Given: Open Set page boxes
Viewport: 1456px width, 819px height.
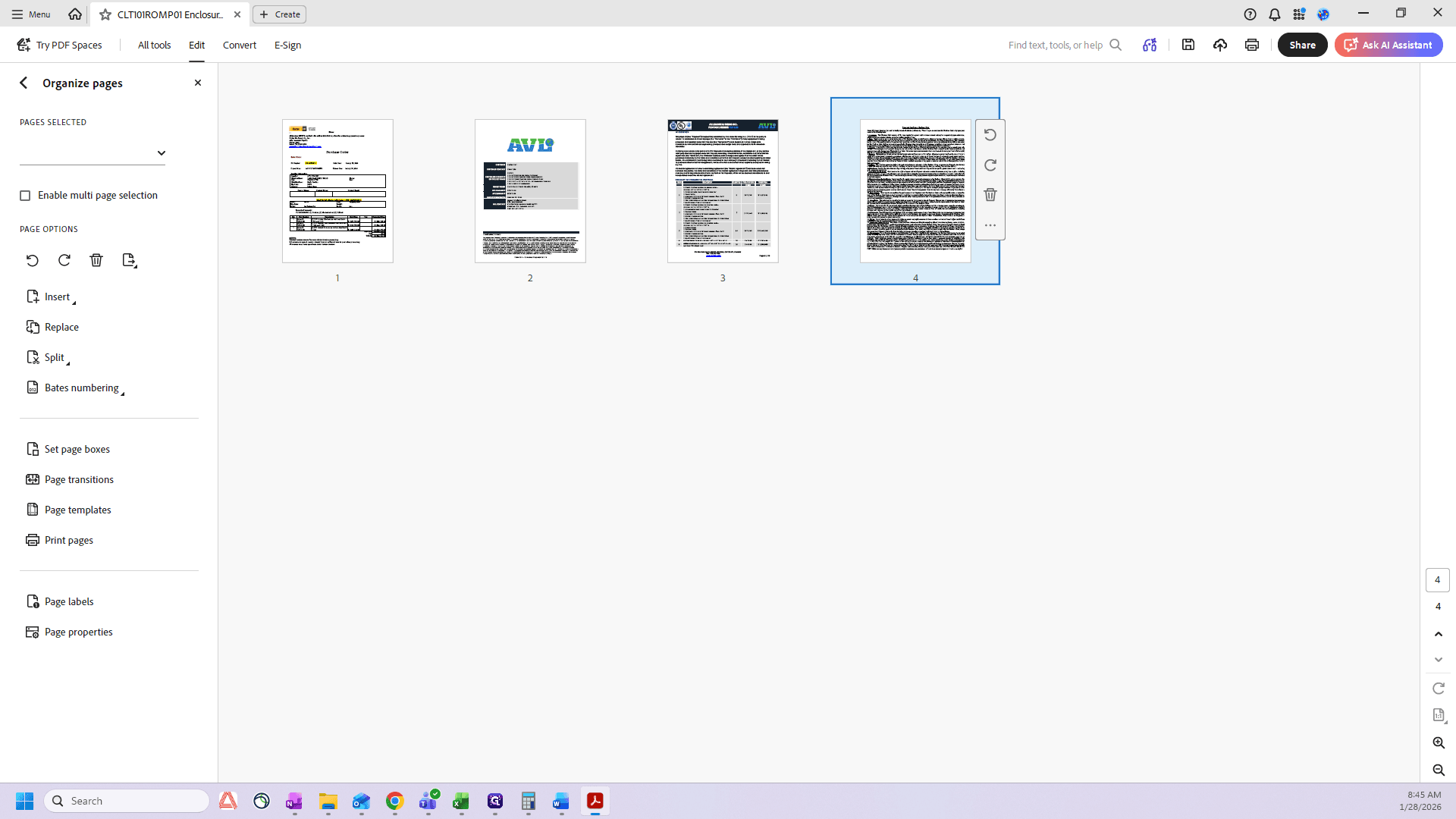Looking at the screenshot, I should 68,450.
